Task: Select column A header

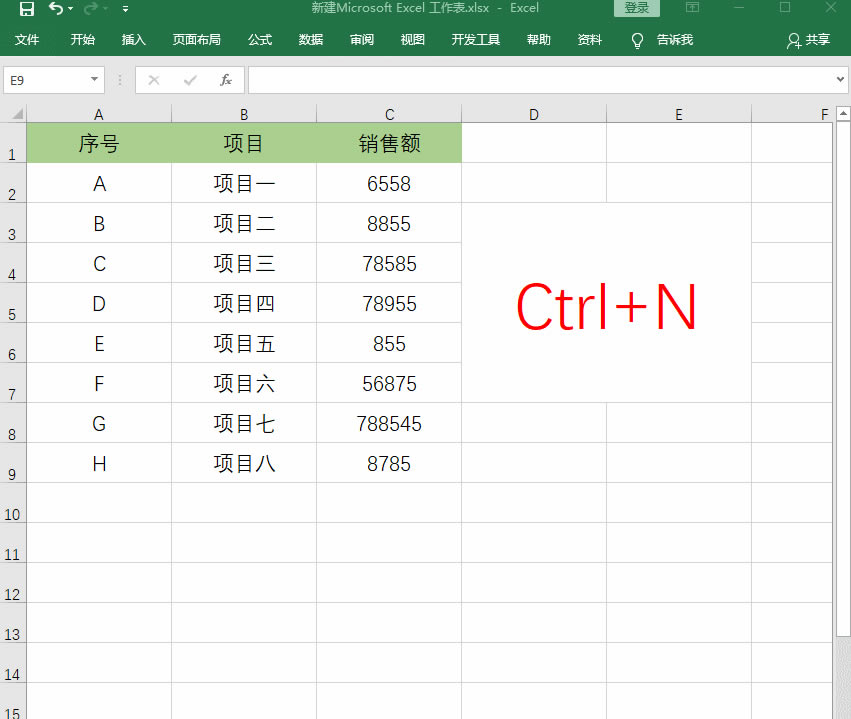Action: click(99, 114)
